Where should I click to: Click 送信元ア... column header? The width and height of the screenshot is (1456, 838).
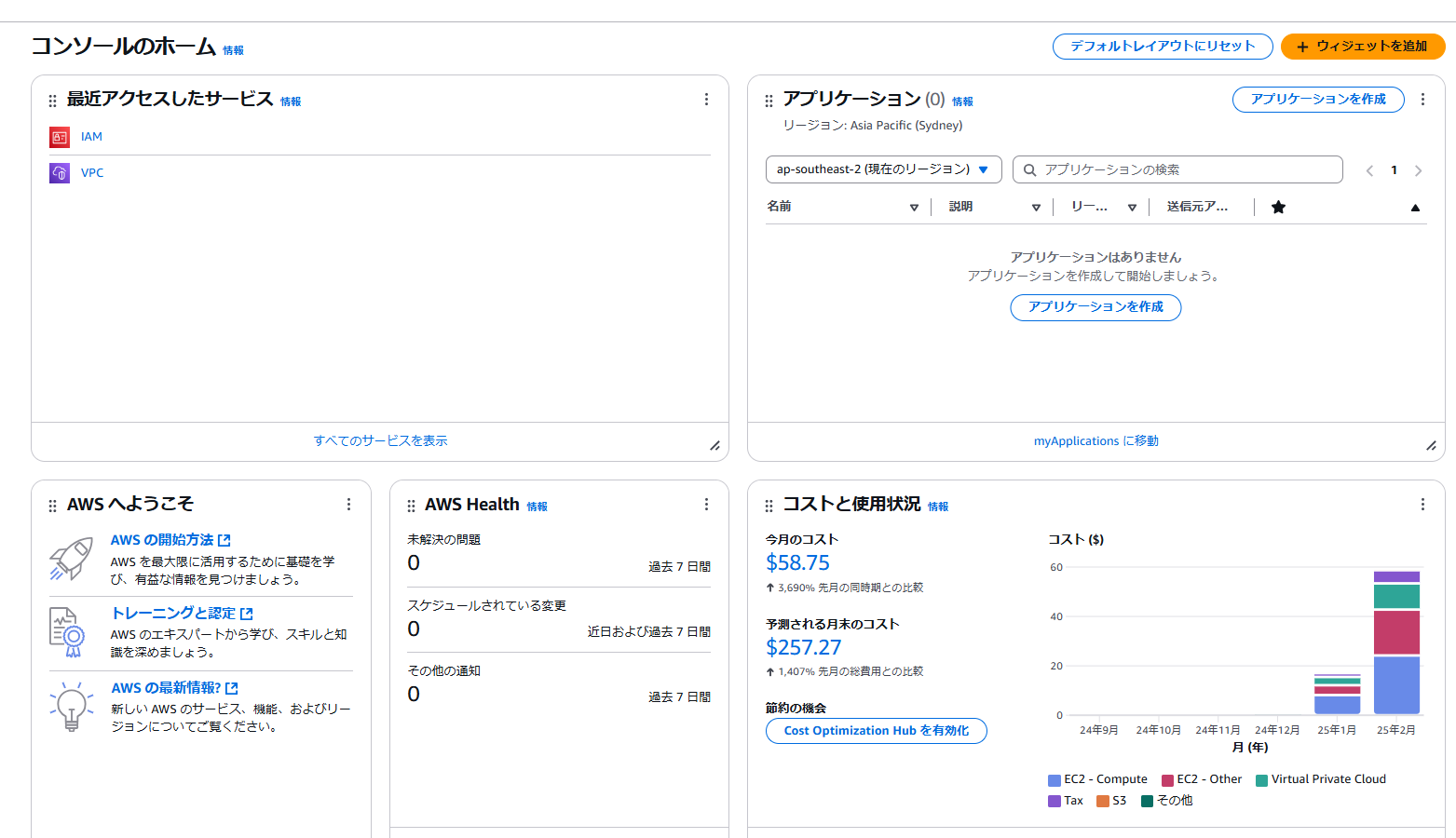(x=1197, y=207)
